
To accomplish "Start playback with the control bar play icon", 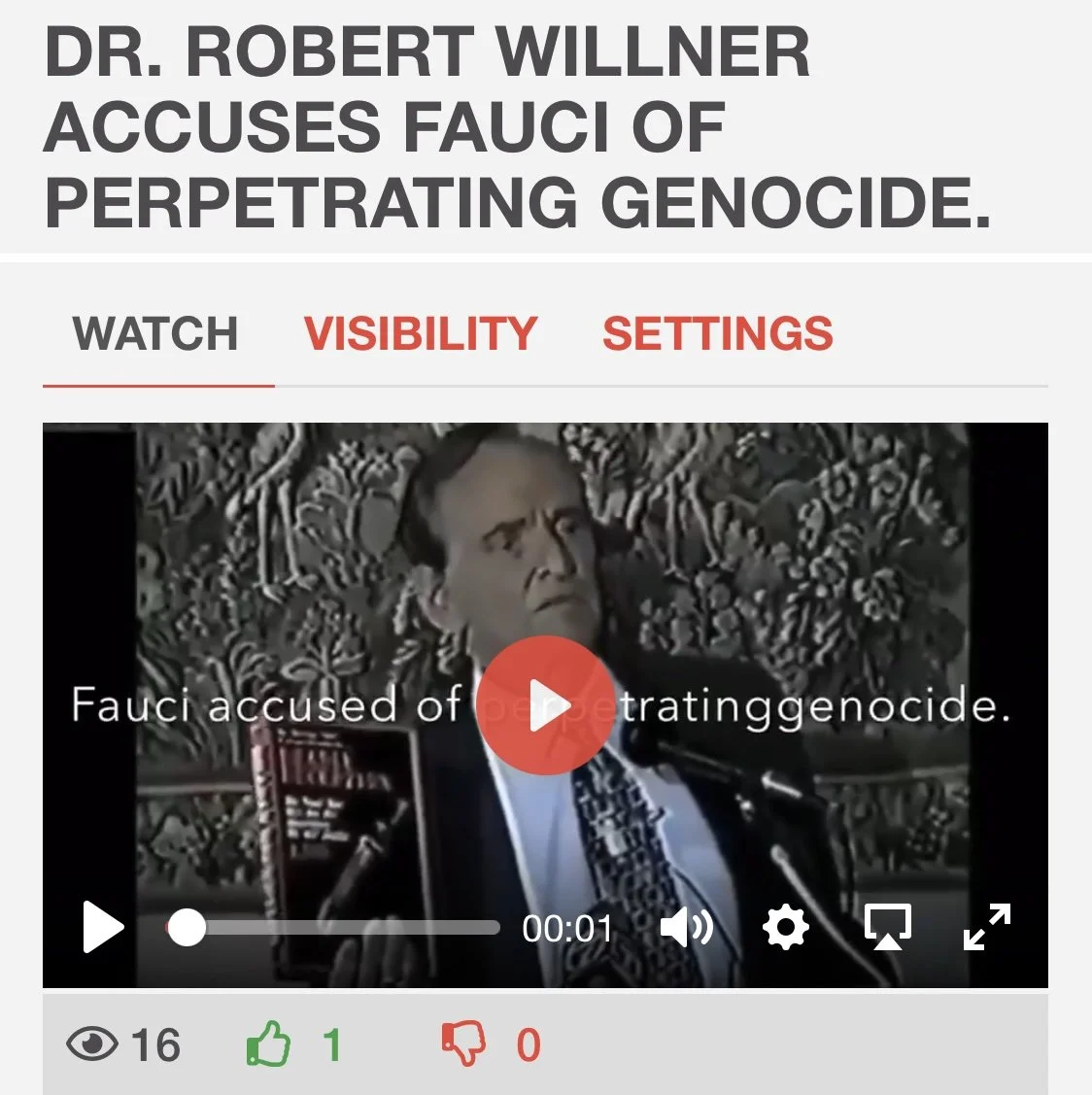I will pos(103,927).
